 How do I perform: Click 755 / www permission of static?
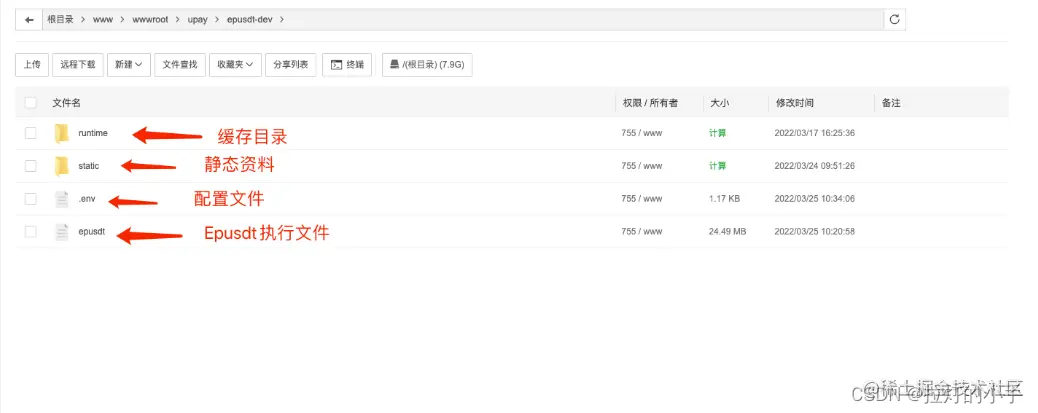(641, 166)
